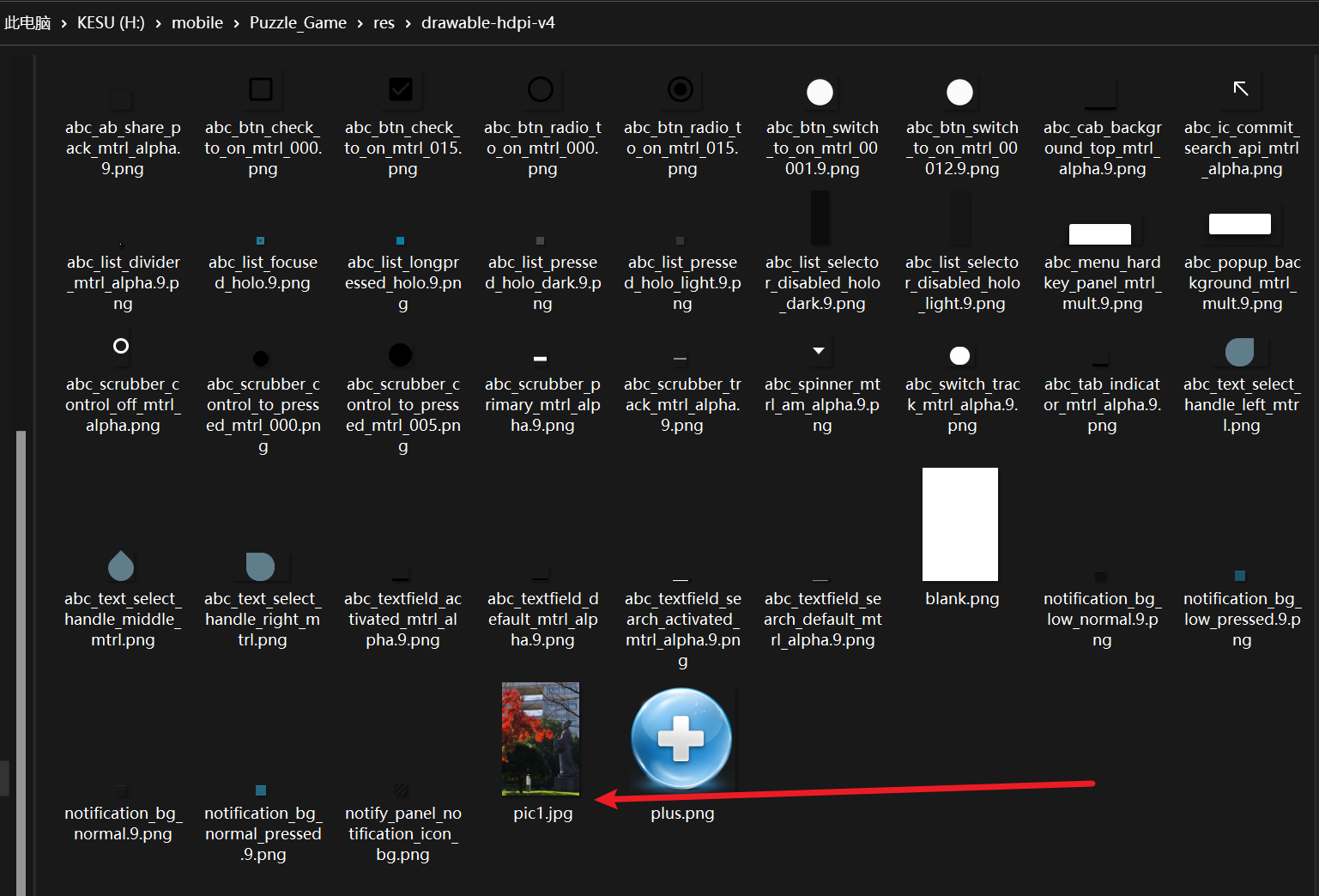
Task: Expand the chevron after Puzzle_Game in breadcrumb
Action: pyautogui.click(x=360, y=23)
